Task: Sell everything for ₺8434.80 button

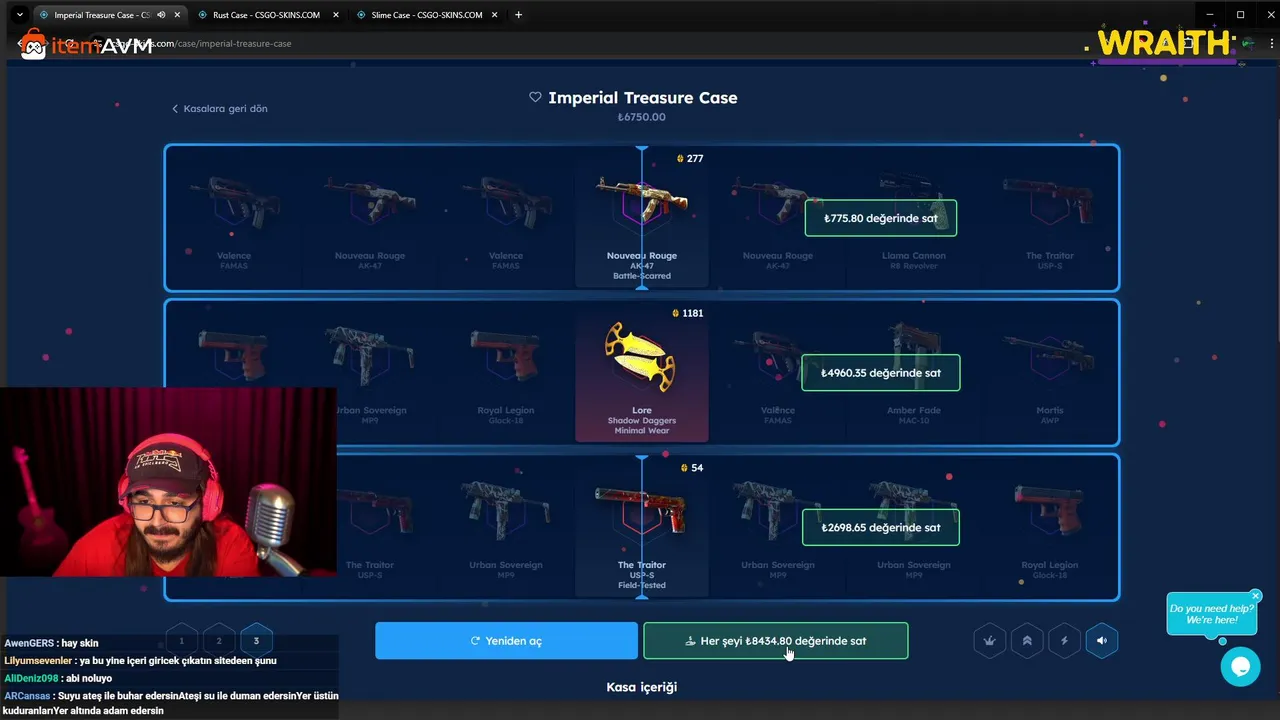Action: click(x=775, y=641)
